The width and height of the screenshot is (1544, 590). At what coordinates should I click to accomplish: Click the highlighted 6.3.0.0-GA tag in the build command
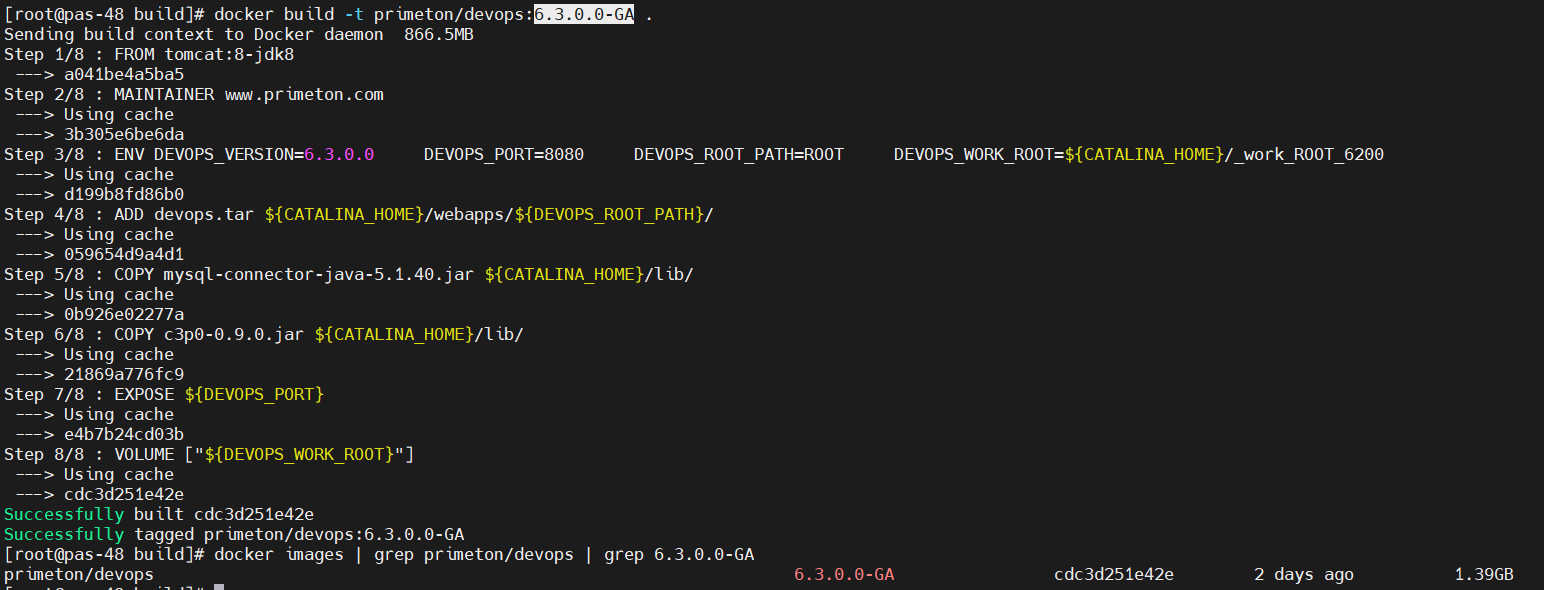tap(584, 14)
